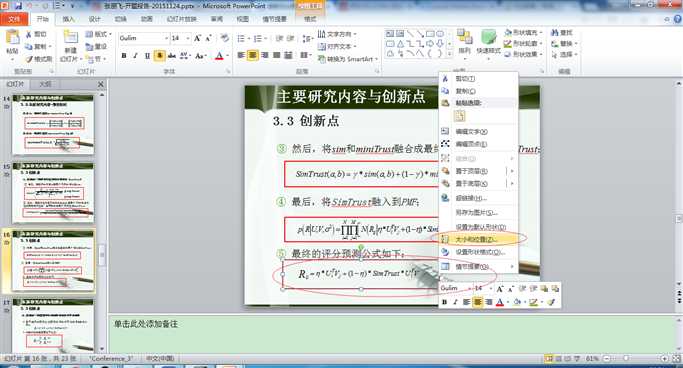This screenshot has width=683, height=368.
Task: Click the Find binoculars icon
Action: pos(555,33)
